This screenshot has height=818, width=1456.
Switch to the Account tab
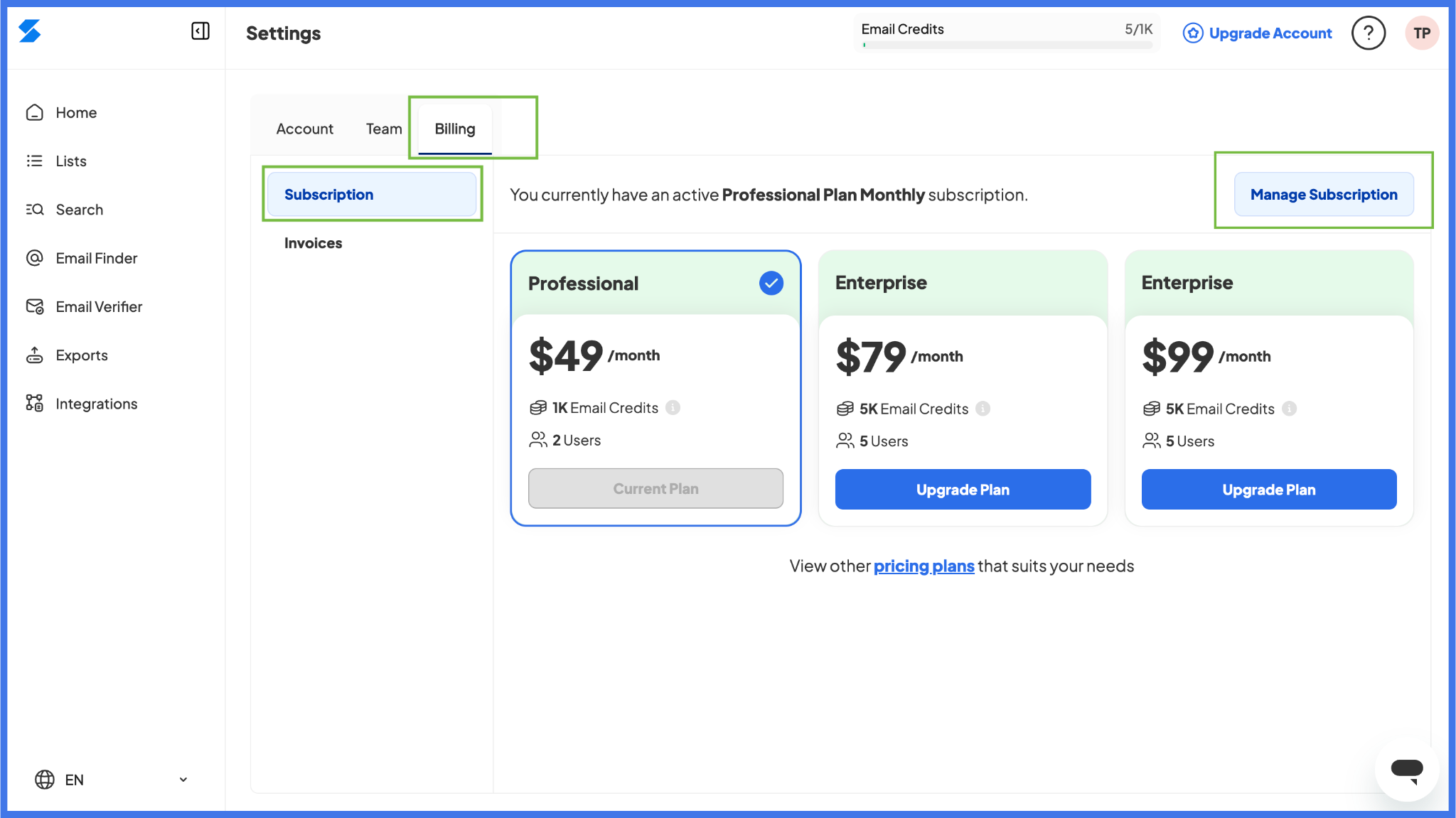click(304, 129)
